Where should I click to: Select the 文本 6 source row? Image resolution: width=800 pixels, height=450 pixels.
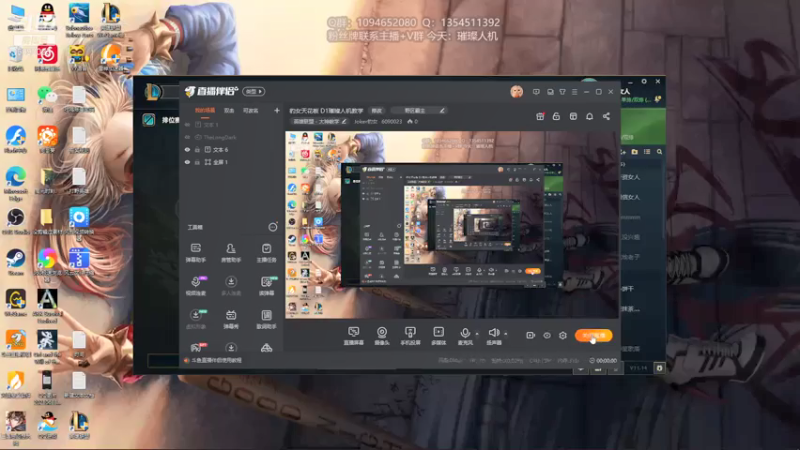pos(232,149)
